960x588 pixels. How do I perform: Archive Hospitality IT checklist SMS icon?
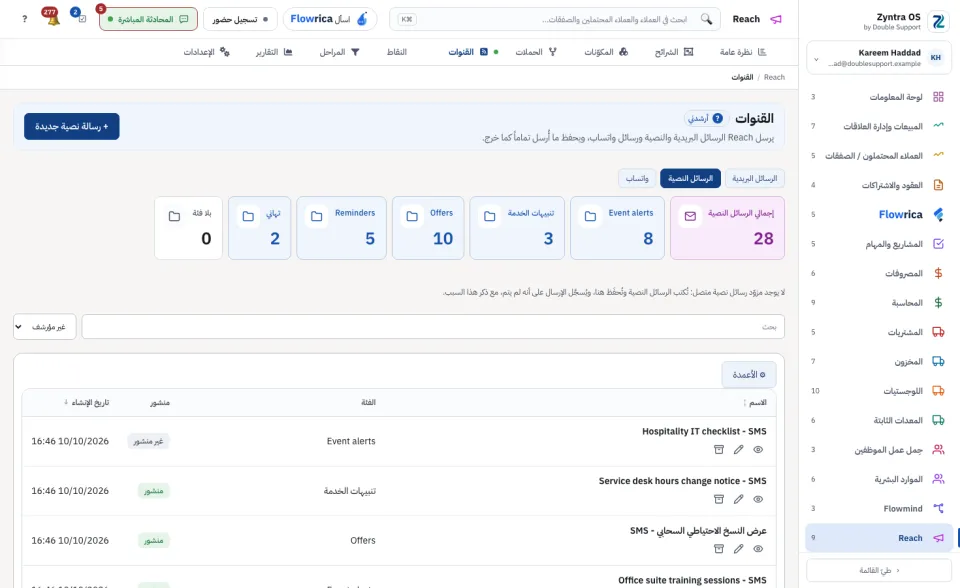point(719,450)
